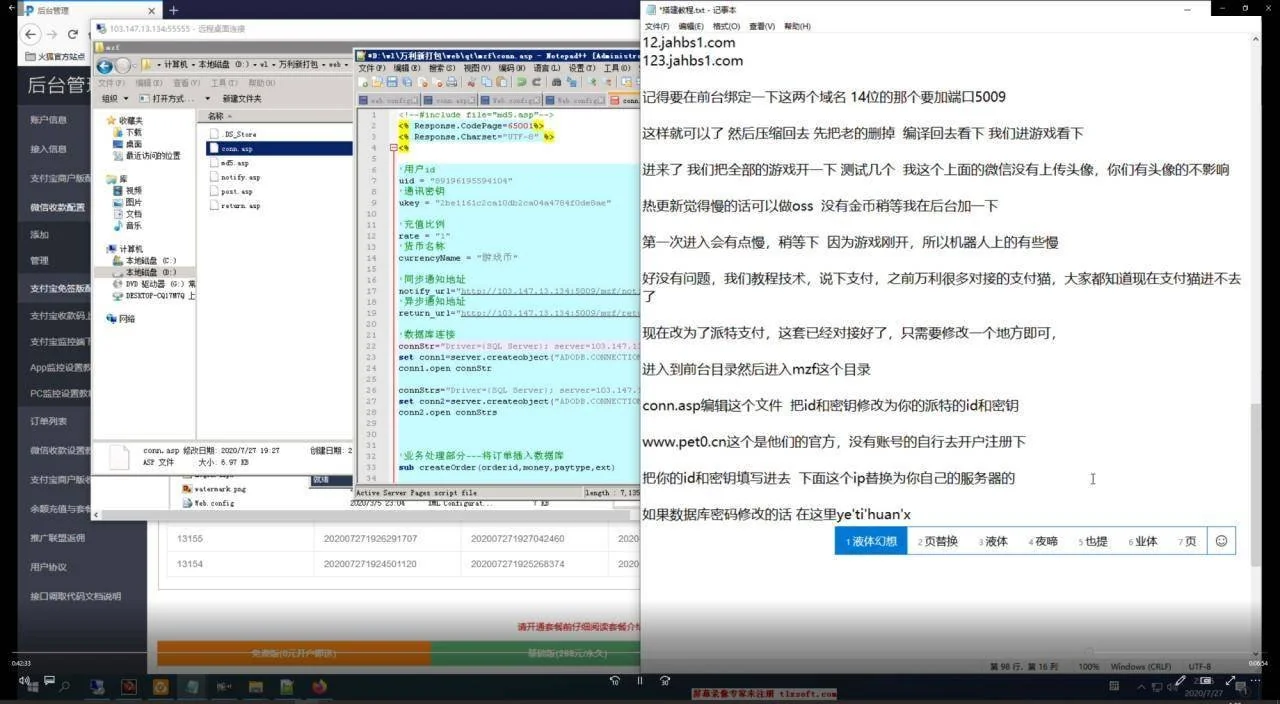Click the fullscreen expand icon in player
Viewport: 1280px width, 704px height.
1230,681
